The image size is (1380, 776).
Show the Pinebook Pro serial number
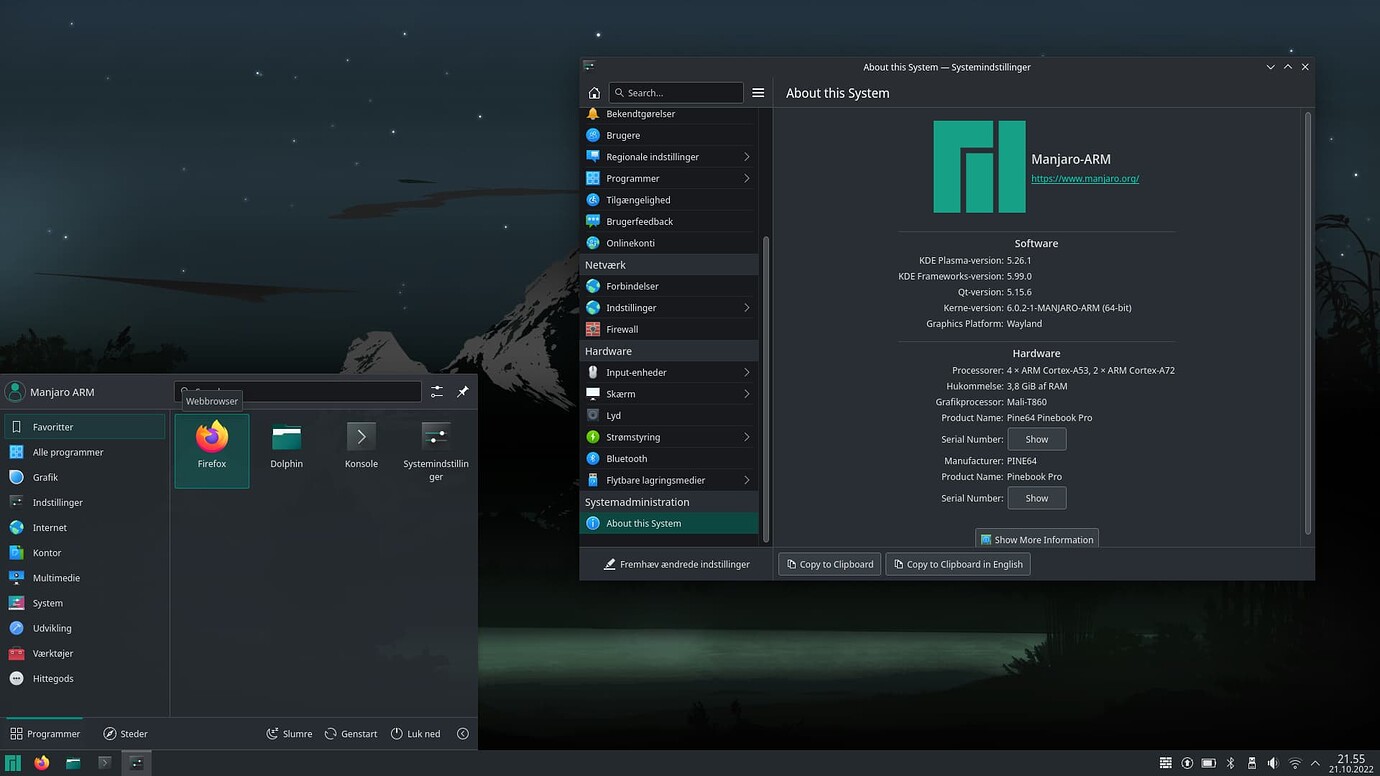[x=1036, y=497]
